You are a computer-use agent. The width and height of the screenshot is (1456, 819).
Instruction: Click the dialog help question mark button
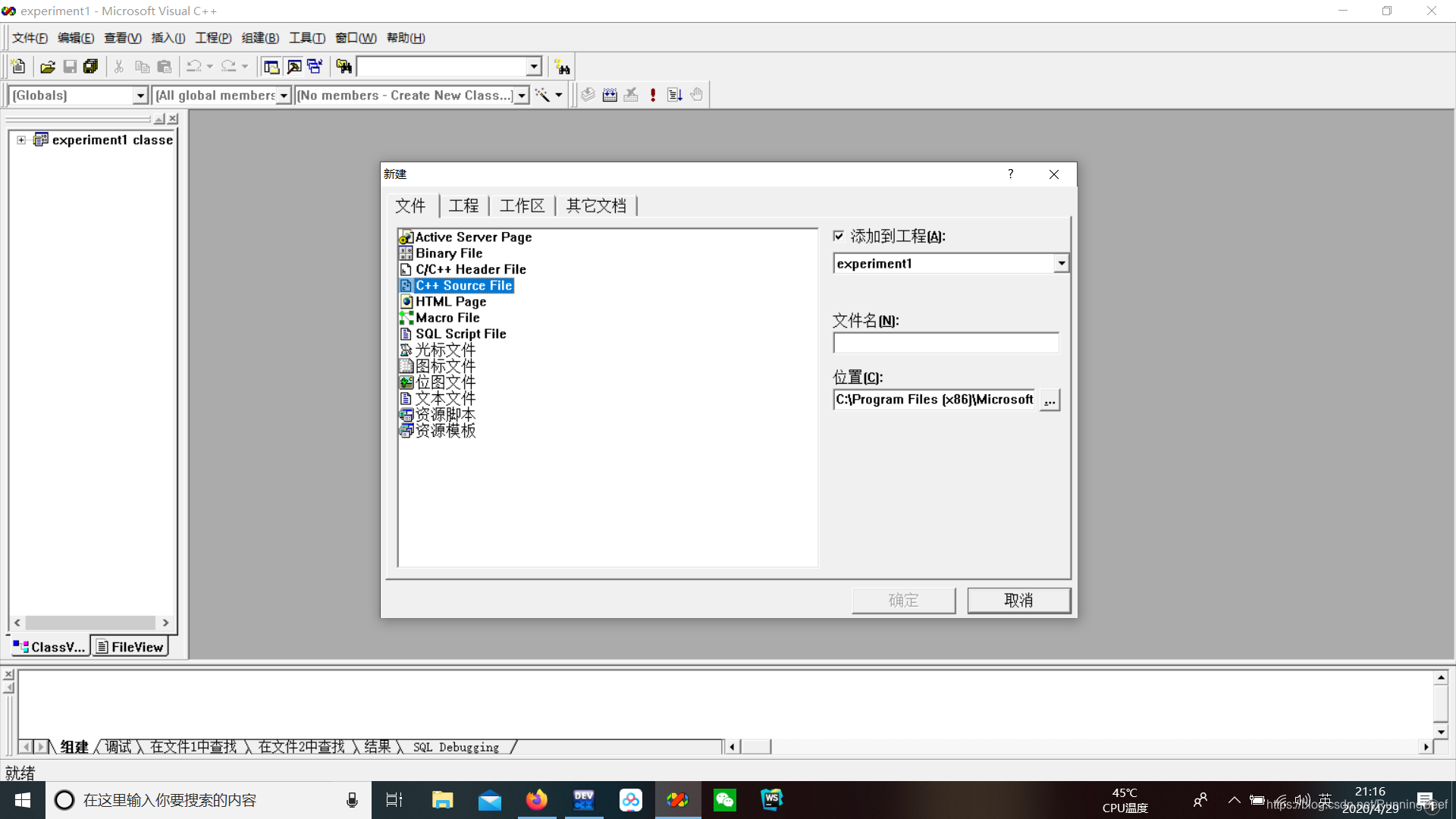tap(1010, 174)
